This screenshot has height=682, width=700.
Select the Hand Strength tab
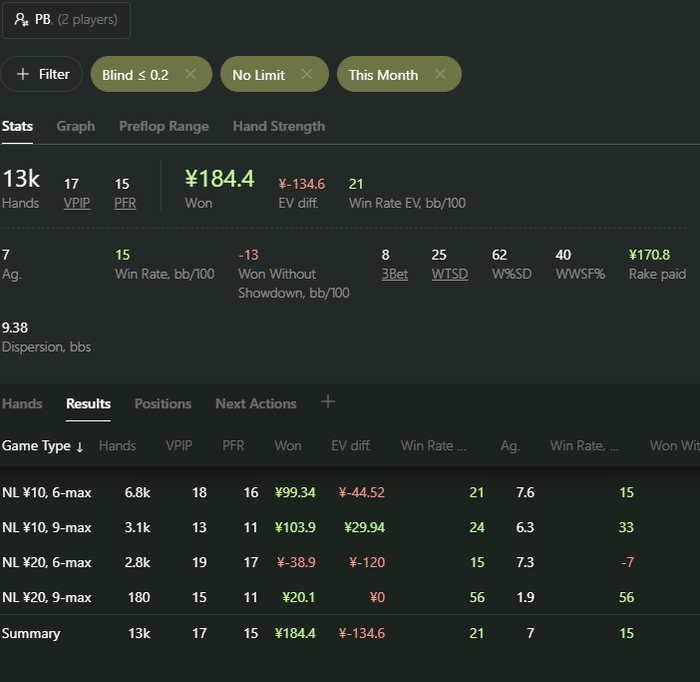point(279,126)
